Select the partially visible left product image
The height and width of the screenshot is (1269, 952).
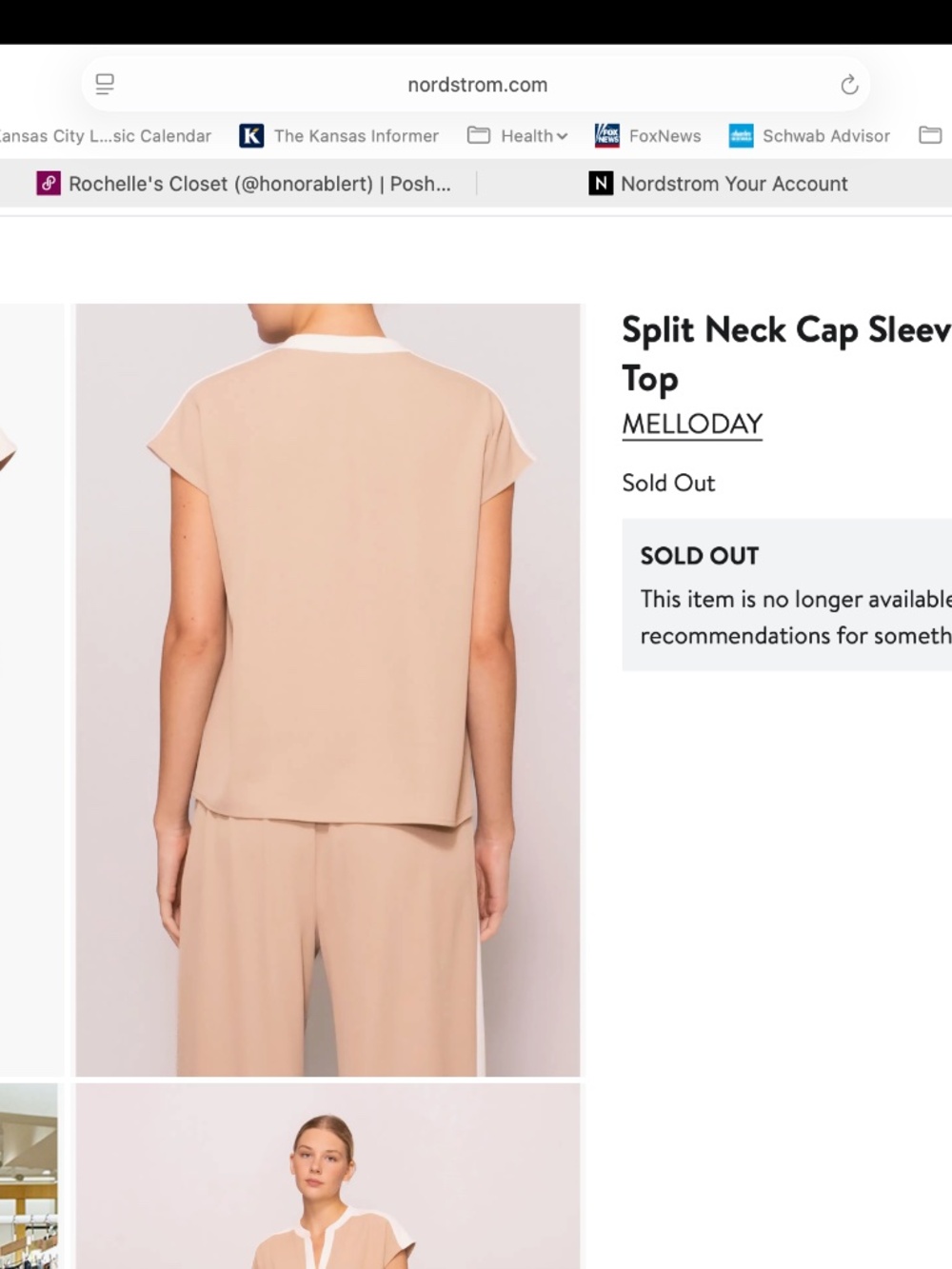click(32, 690)
